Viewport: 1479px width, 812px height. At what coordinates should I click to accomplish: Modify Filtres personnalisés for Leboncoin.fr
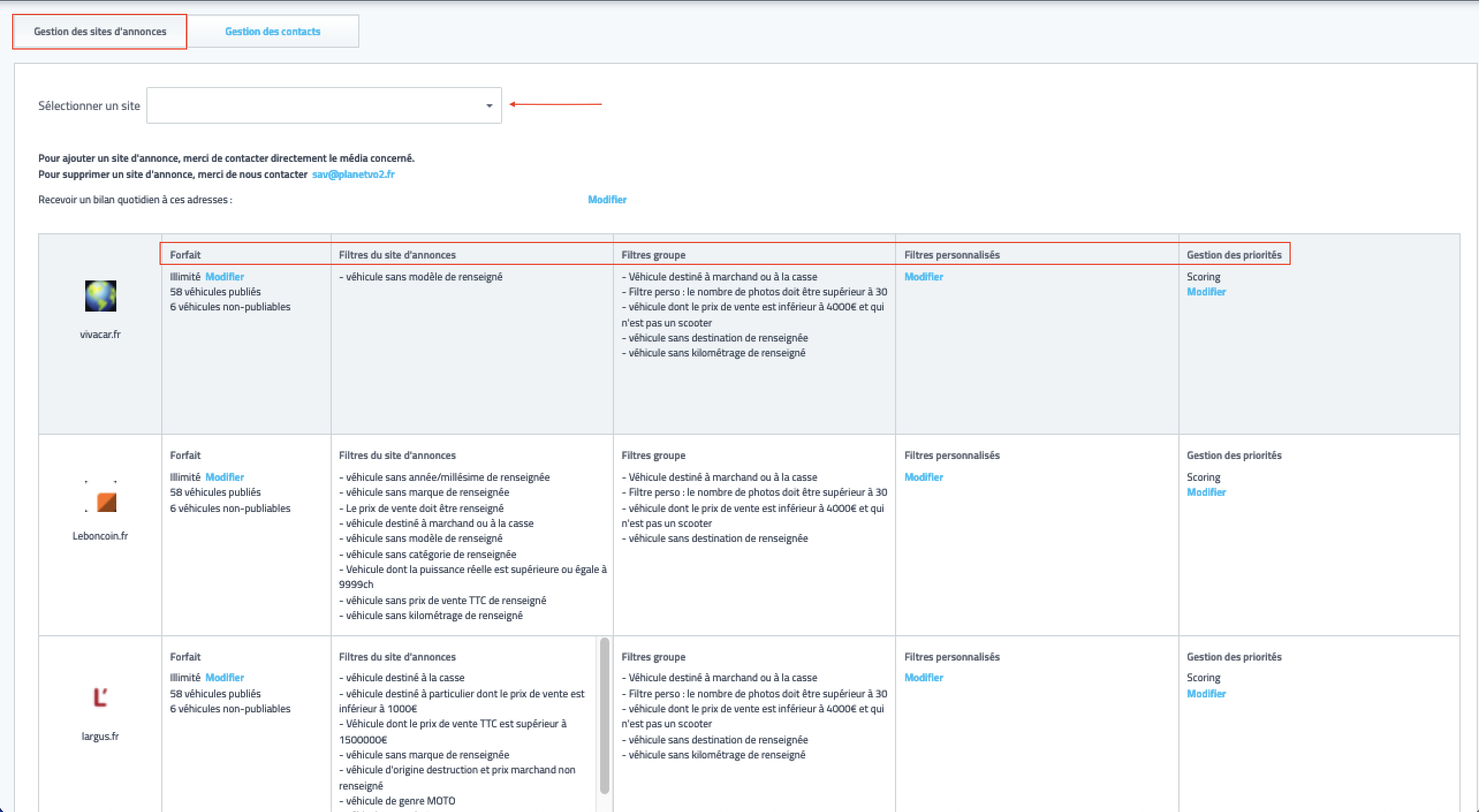(x=924, y=477)
